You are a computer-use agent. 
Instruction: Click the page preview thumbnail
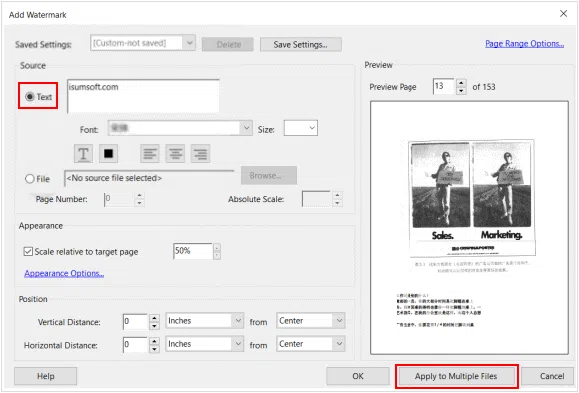[x=469, y=228]
